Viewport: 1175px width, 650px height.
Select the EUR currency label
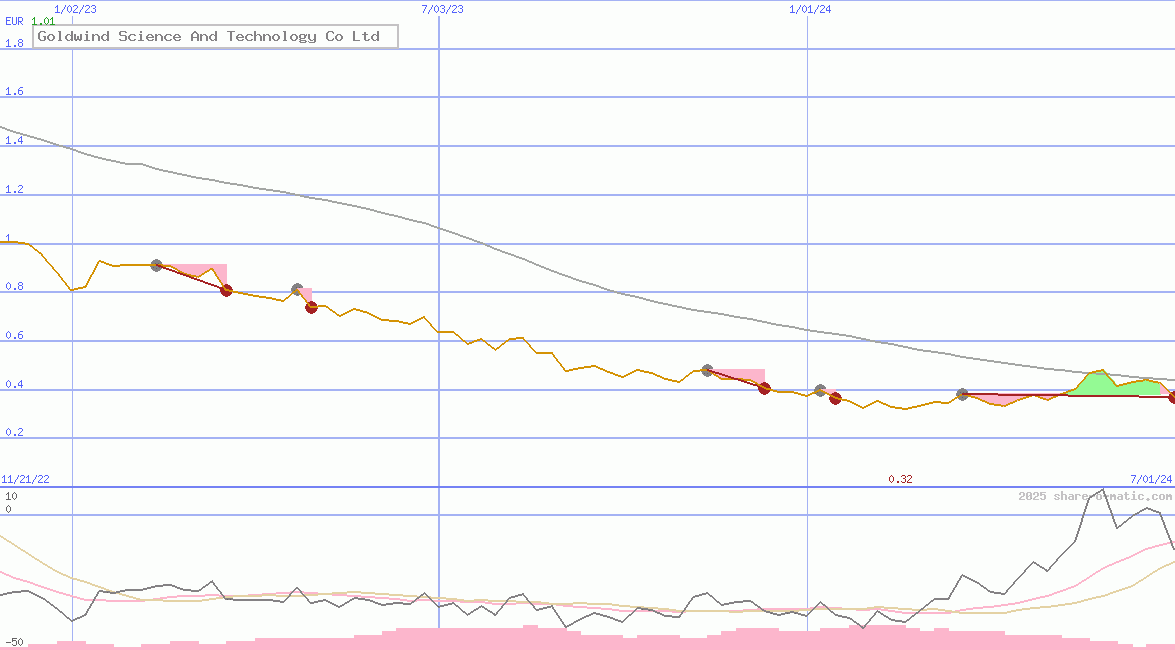(x=13, y=21)
